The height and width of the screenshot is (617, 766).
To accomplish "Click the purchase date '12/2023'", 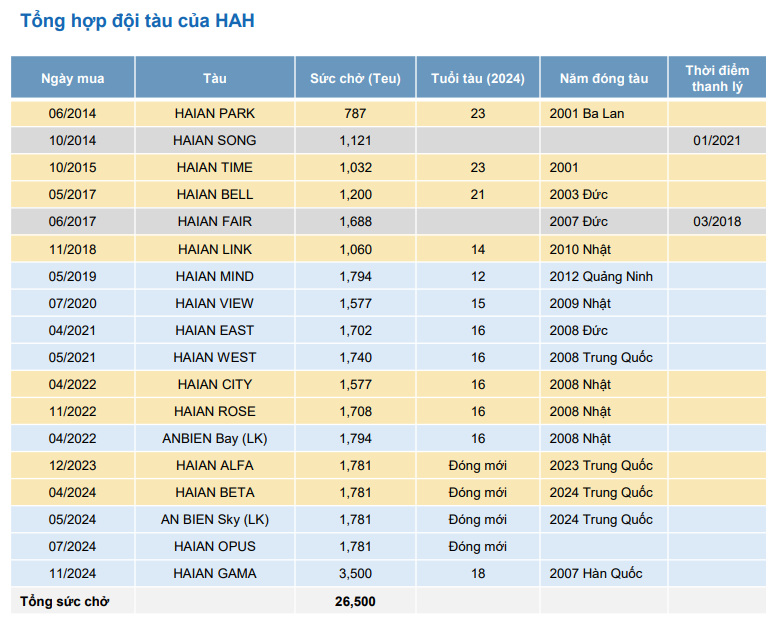I will [72, 465].
